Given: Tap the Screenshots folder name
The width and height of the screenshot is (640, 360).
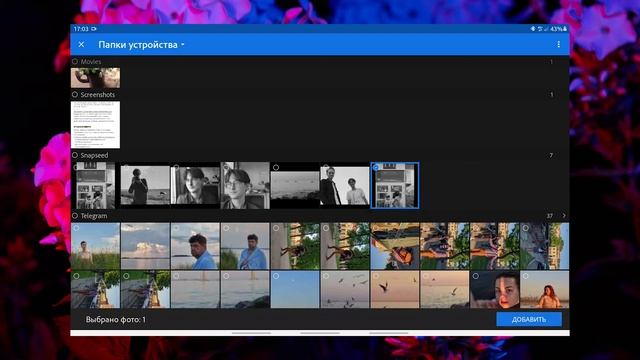Looking at the screenshot, I should pyautogui.click(x=98, y=94).
